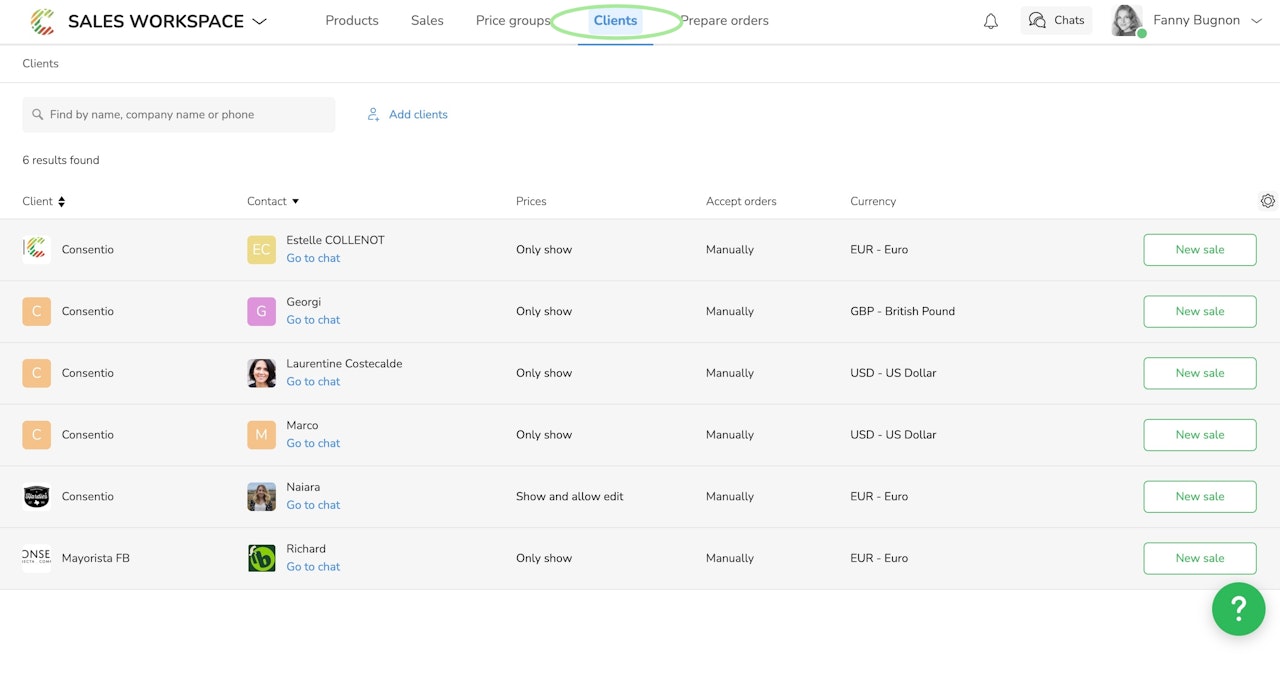Click orange C company icon in Georgi row
This screenshot has width=1280, height=694.
[36, 311]
